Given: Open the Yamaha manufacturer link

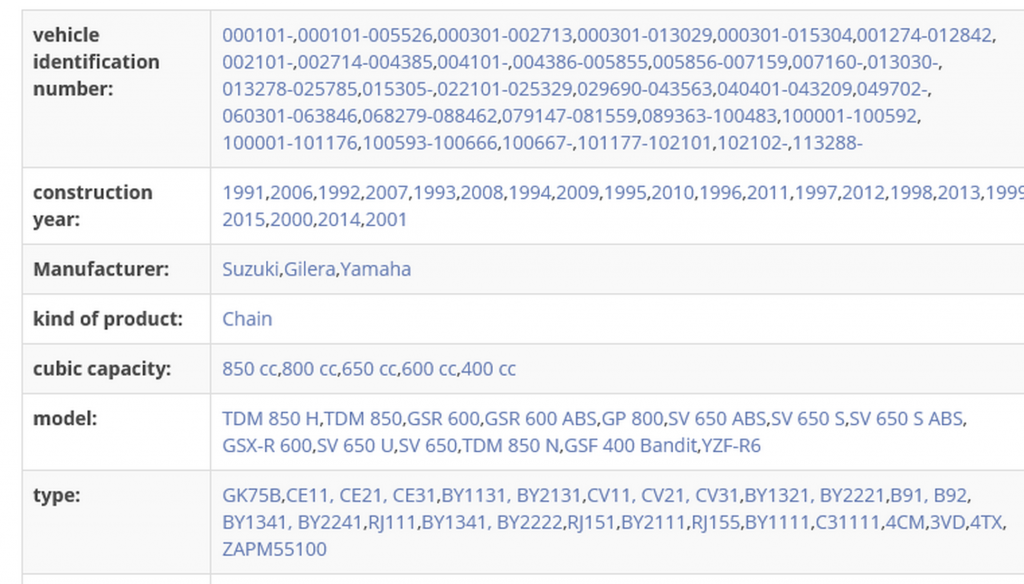Looking at the screenshot, I should [x=376, y=269].
